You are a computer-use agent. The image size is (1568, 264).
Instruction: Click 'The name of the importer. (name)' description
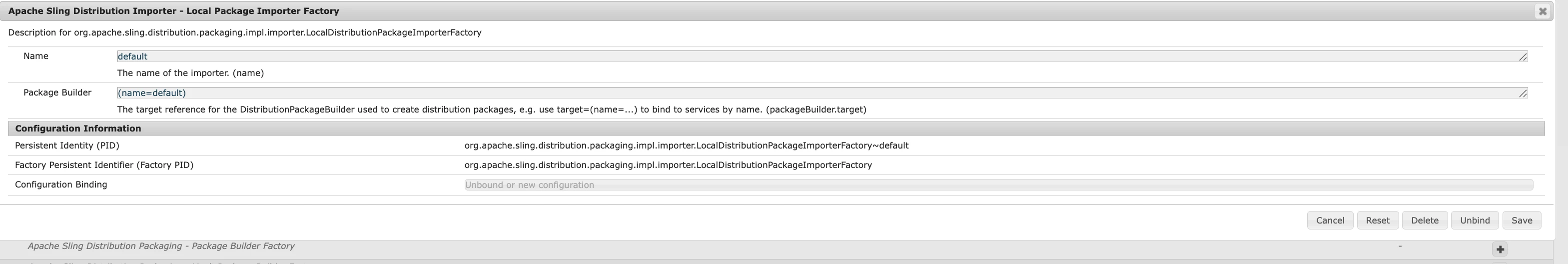point(190,73)
